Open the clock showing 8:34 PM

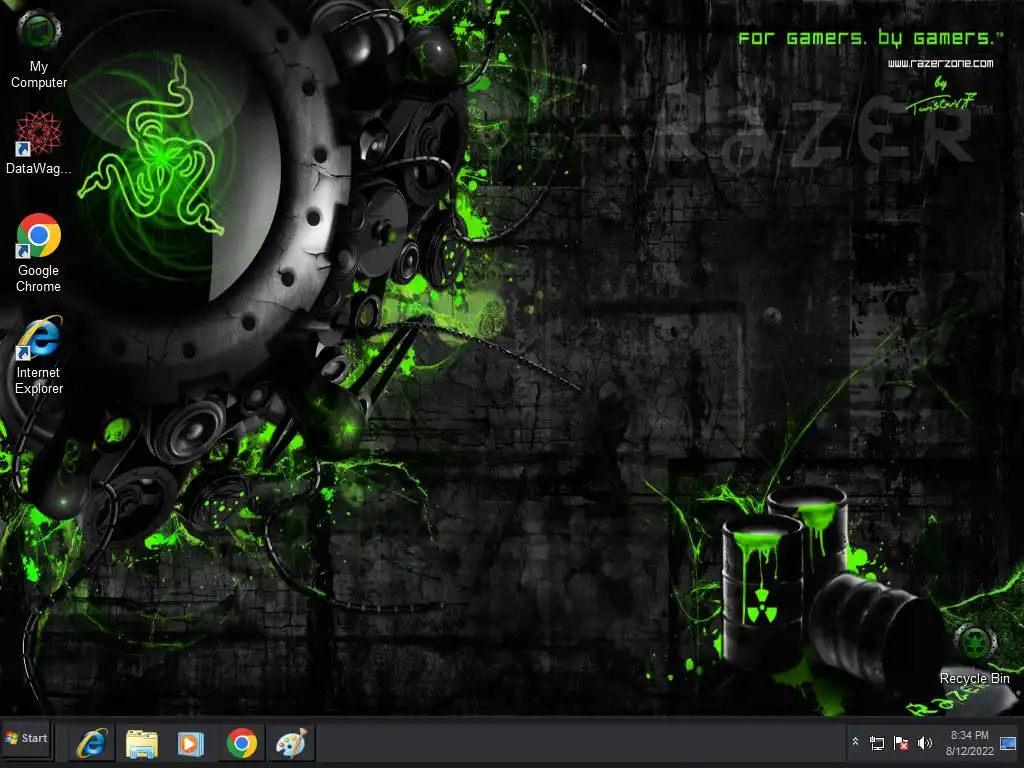(x=970, y=743)
